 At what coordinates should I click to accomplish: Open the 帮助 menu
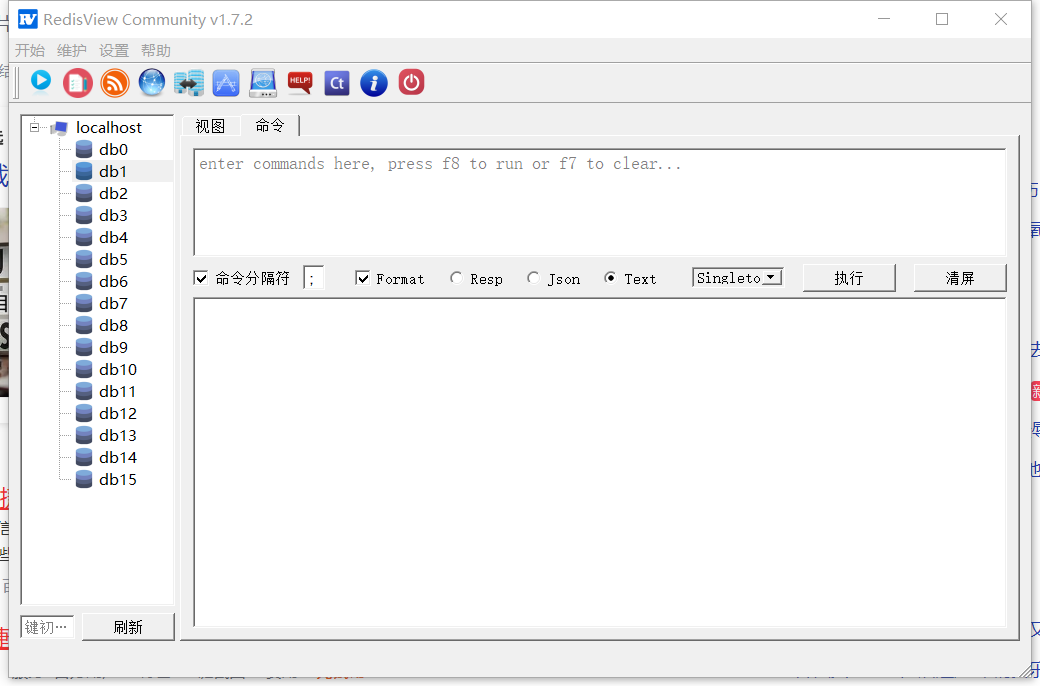[156, 50]
